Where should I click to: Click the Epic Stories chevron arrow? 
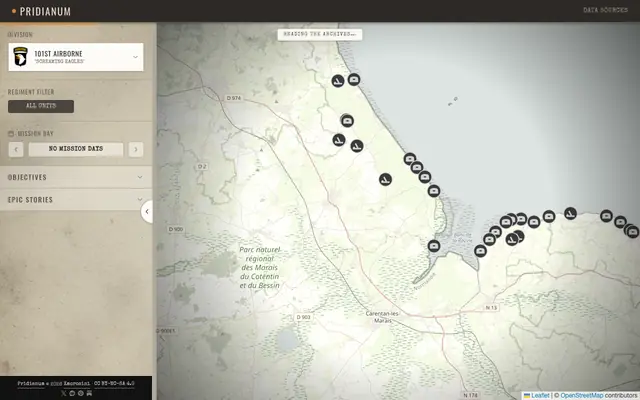click(x=140, y=200)
